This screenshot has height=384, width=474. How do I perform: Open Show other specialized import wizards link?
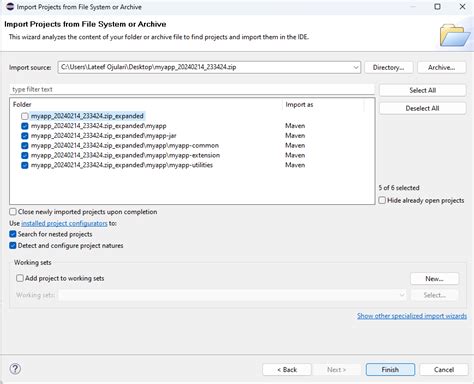pyautogui.click(x=412, y=316)
